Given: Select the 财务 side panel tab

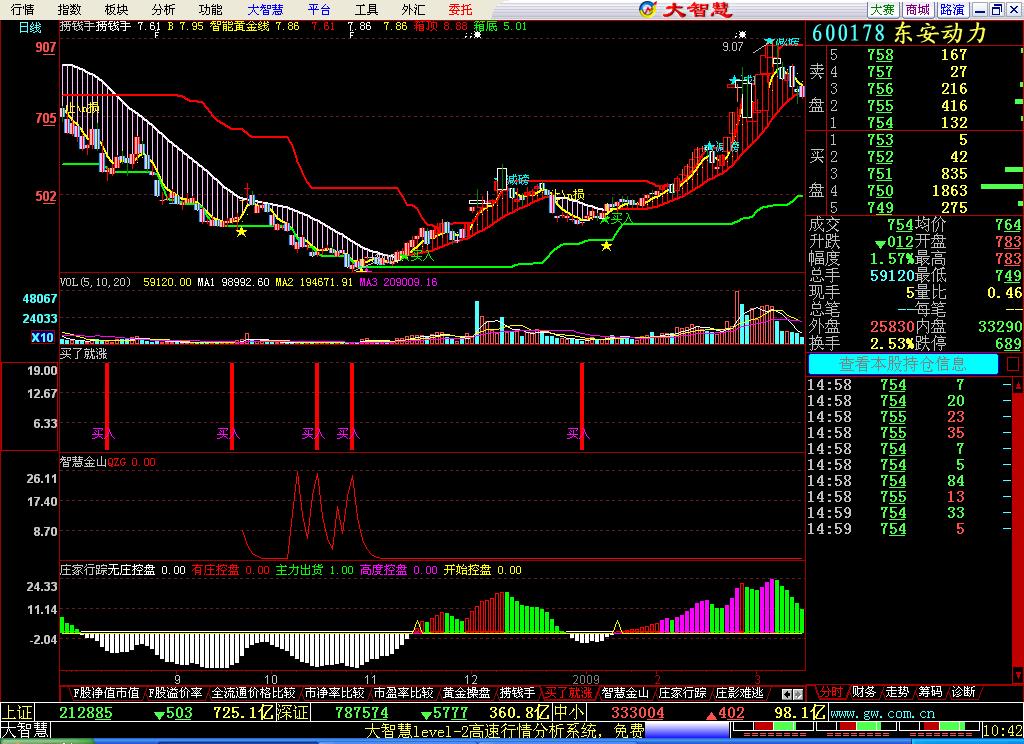Looking at the screenshot, I should 864,692.
